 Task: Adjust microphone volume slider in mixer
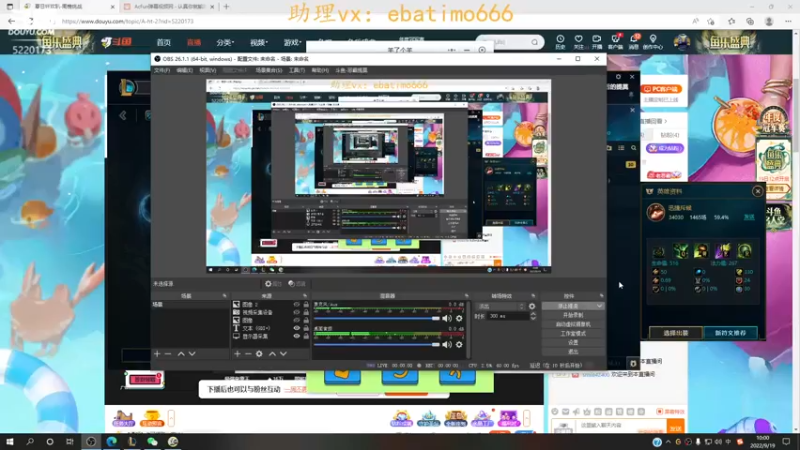(377, 318)
